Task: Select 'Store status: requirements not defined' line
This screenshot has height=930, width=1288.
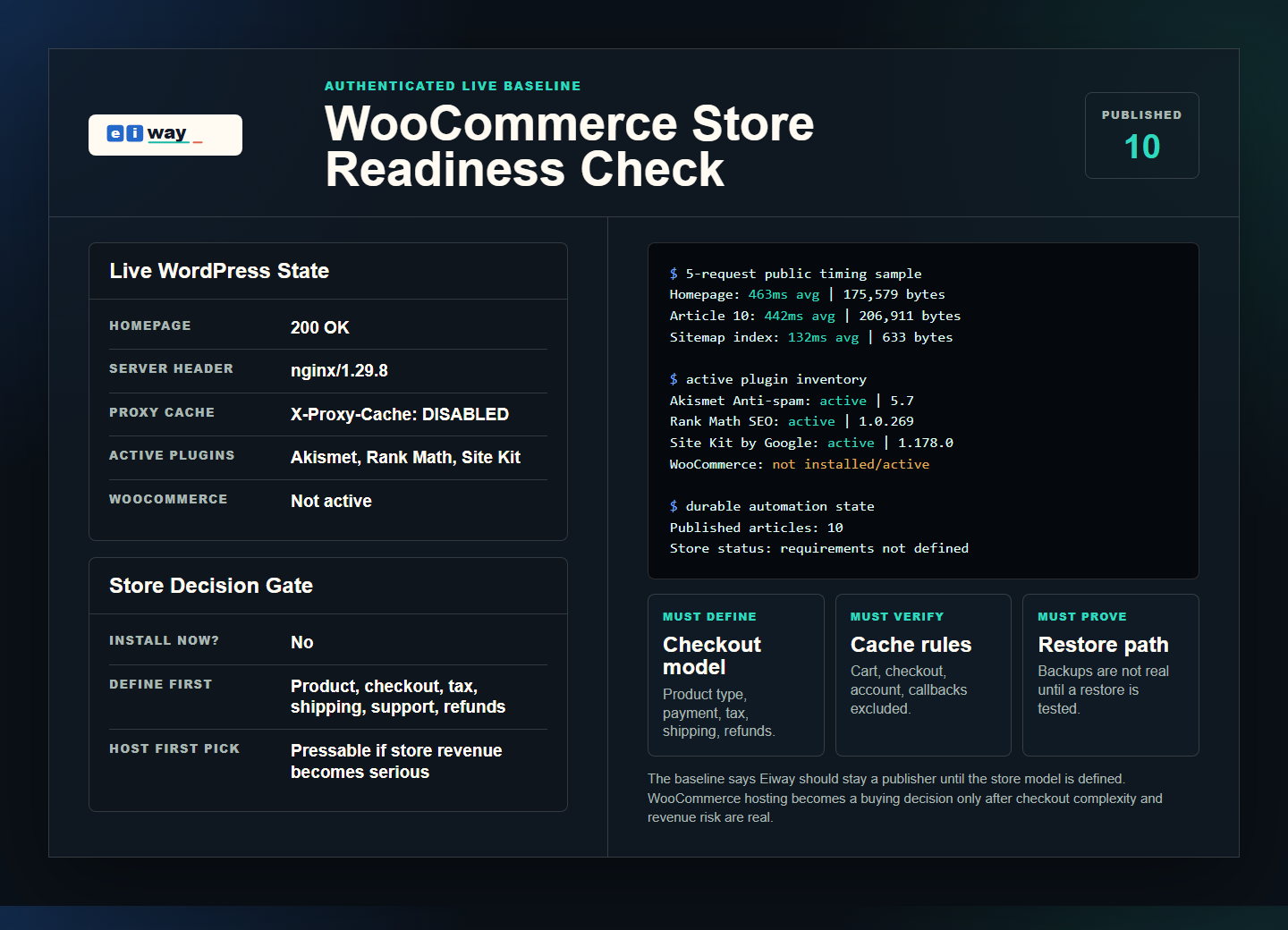Action: point(818,548)
